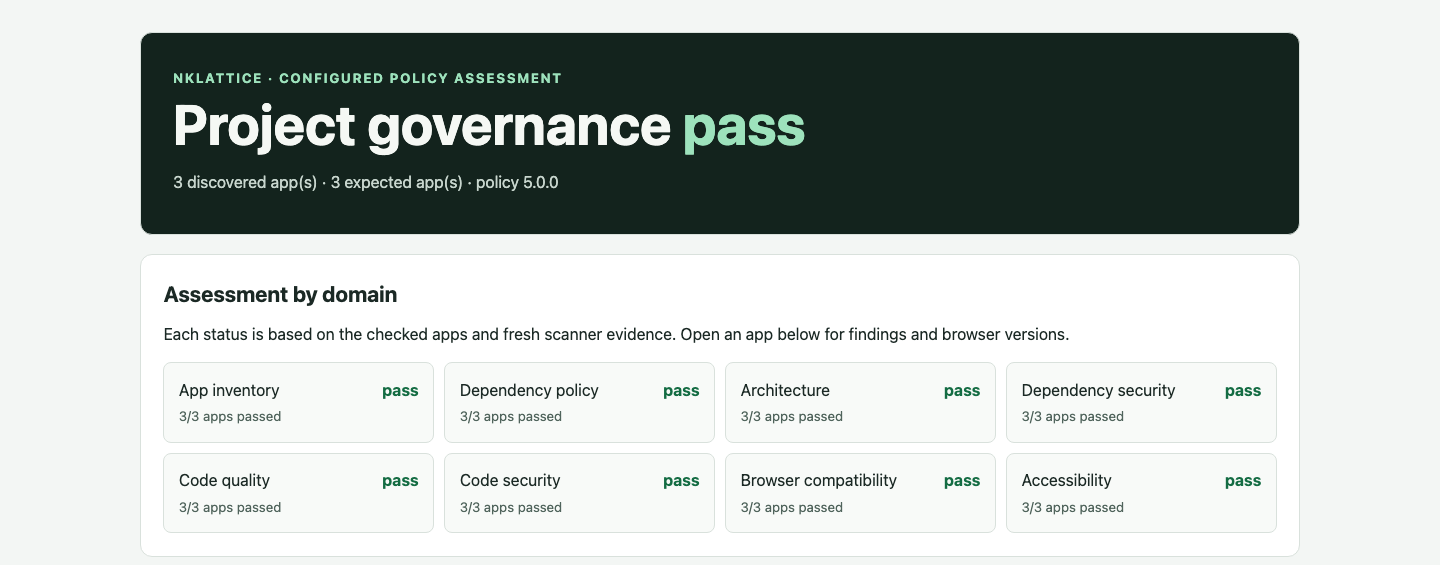
Task: Open the Dependency security domain card
Action: [1141, 402]
